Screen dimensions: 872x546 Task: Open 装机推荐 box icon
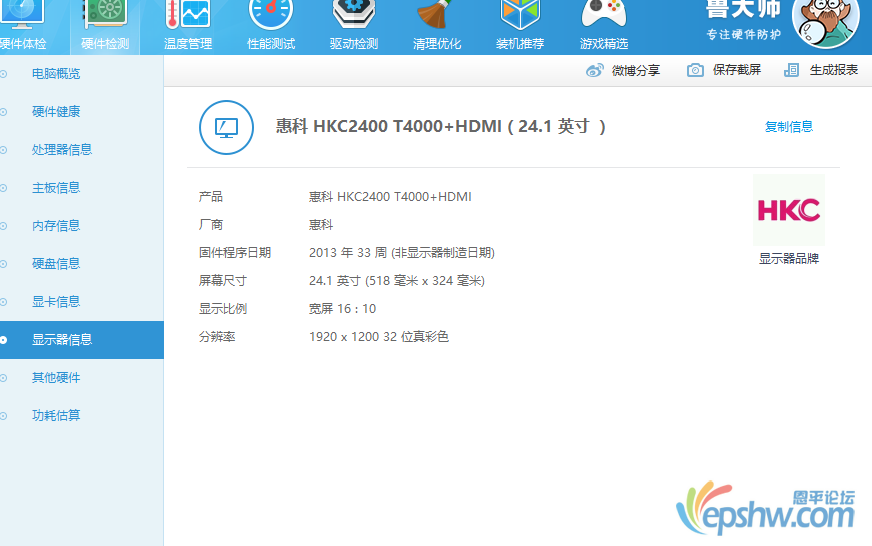[x=520, y=14]
